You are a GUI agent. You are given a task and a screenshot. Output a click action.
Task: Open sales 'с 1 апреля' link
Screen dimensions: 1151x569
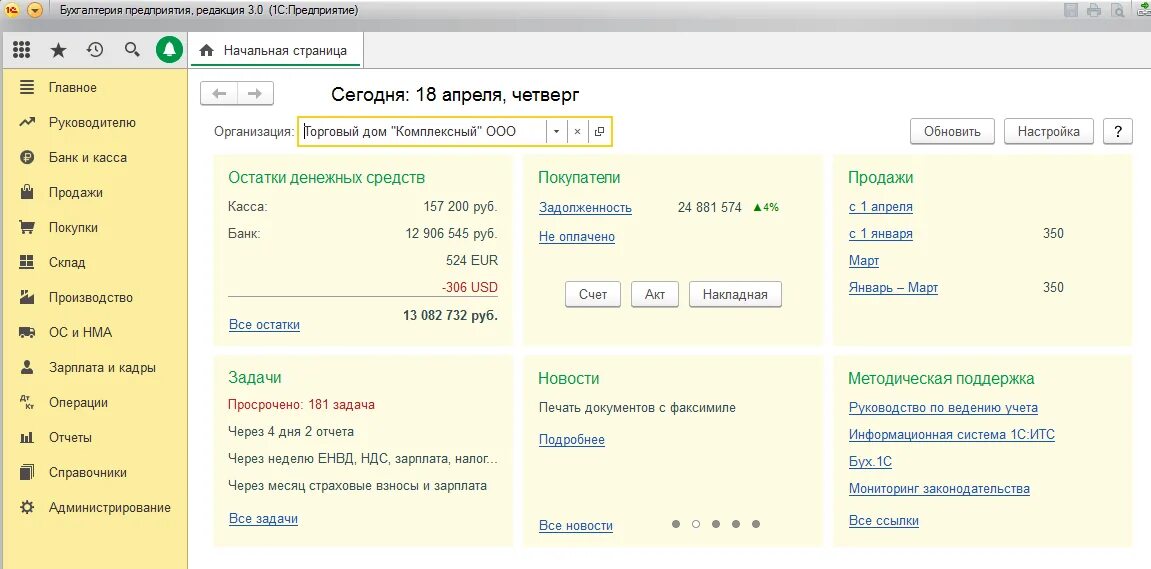(x=881, y=207)
